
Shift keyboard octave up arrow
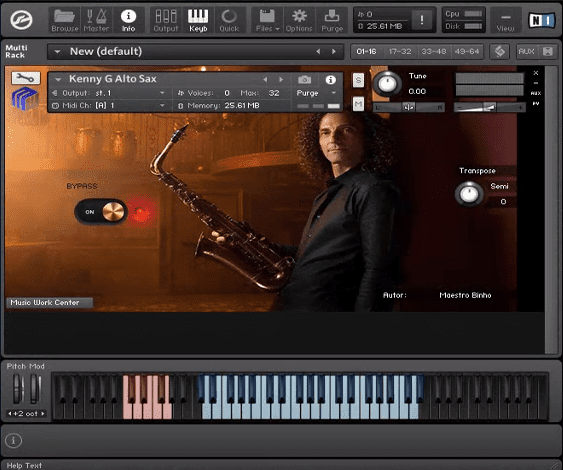(x=43, y=414)
